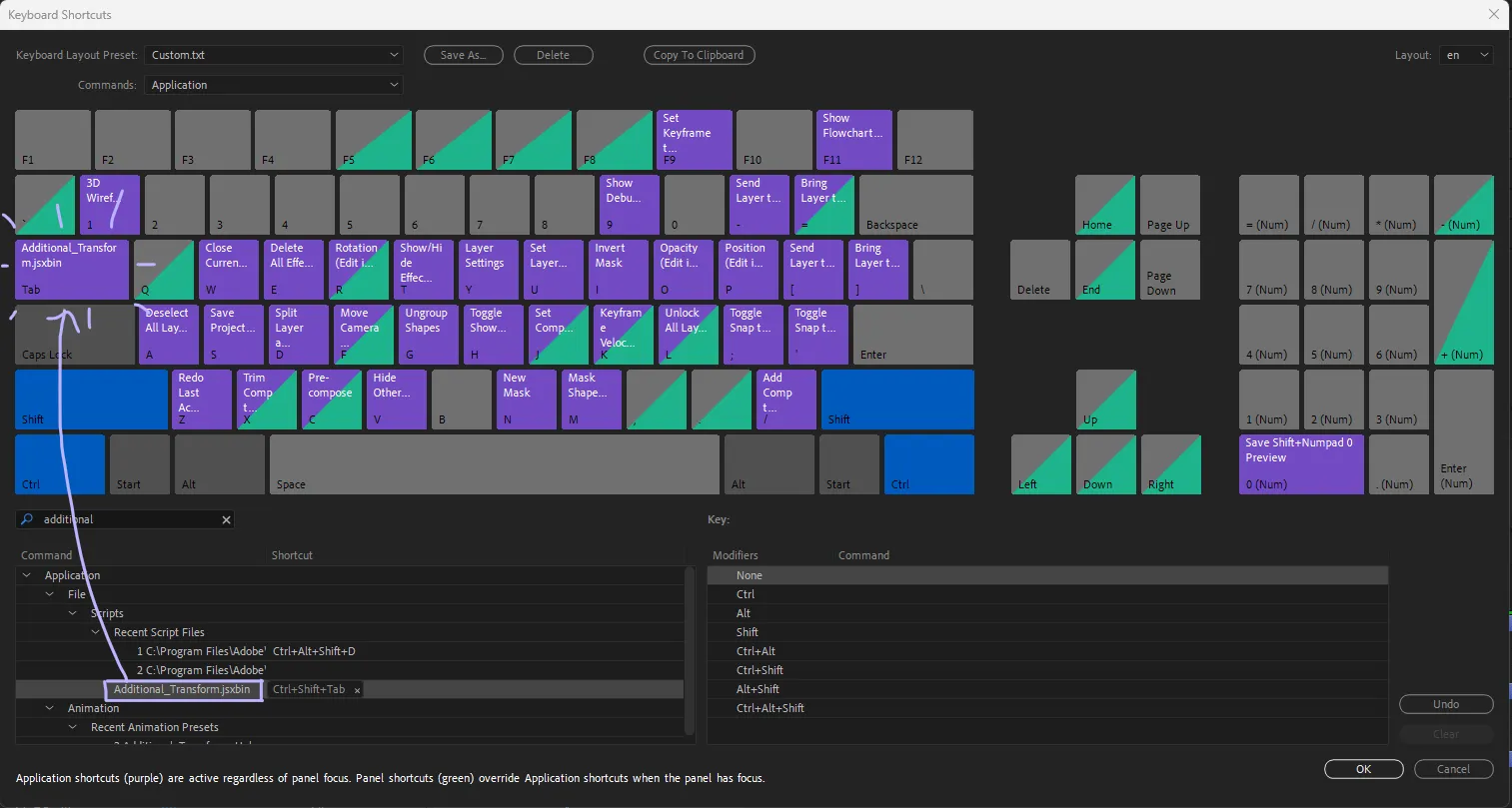Click the A key showing Deselect All Layers
1512x808 pixels.
169,335
